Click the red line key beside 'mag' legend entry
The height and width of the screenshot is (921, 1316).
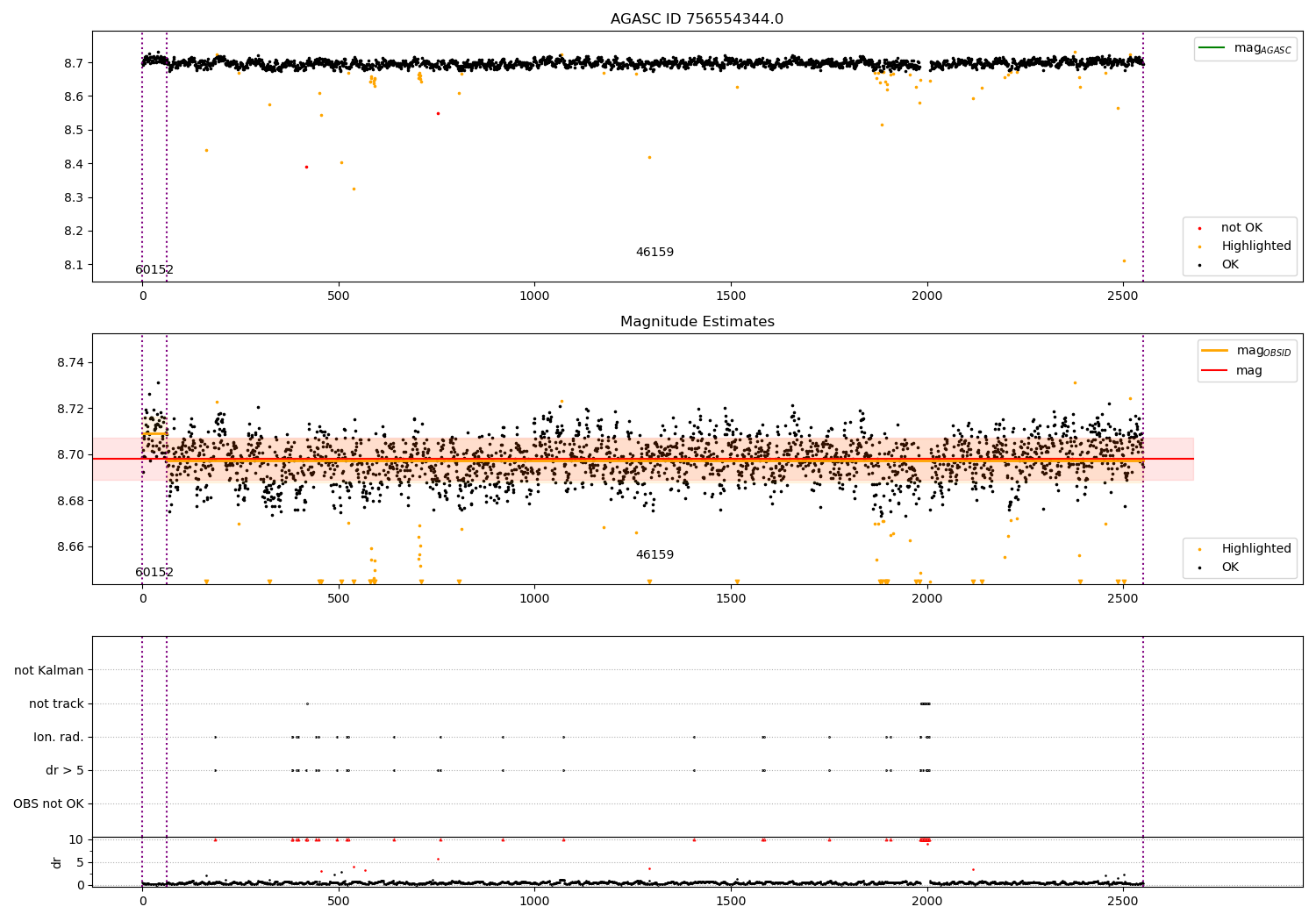[x=1215, y=371]
